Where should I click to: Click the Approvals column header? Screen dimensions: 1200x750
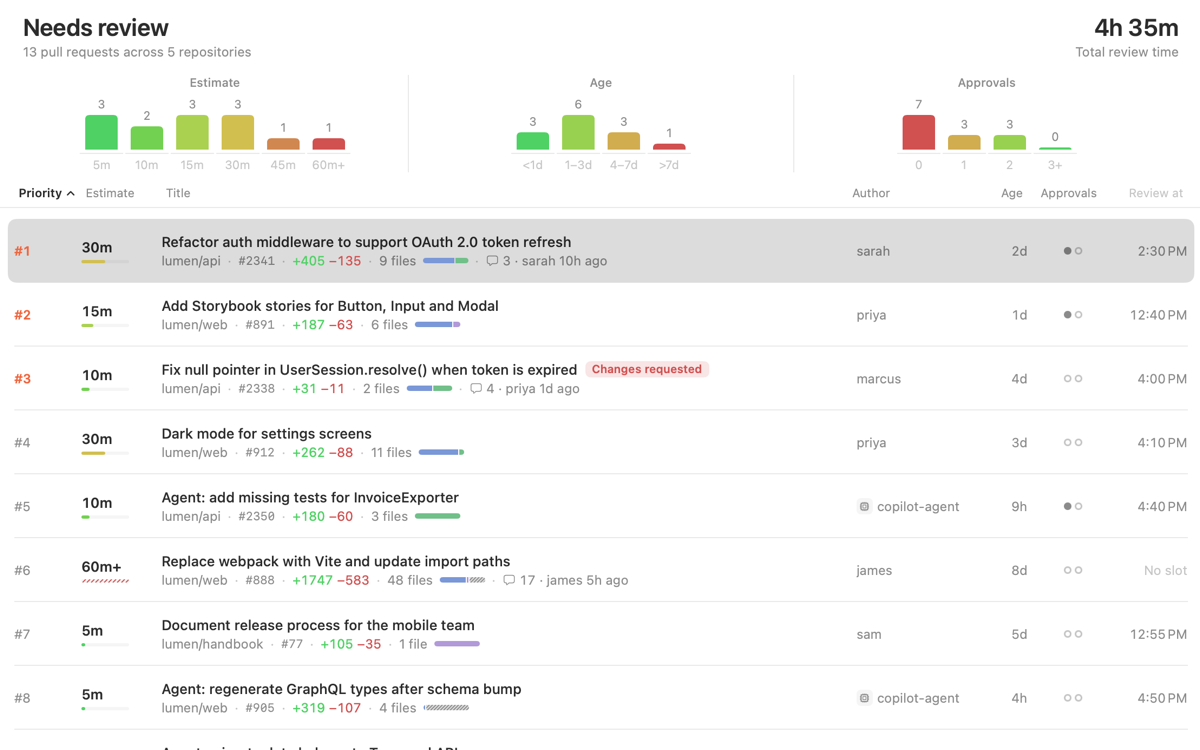(x=1068, y=193)
